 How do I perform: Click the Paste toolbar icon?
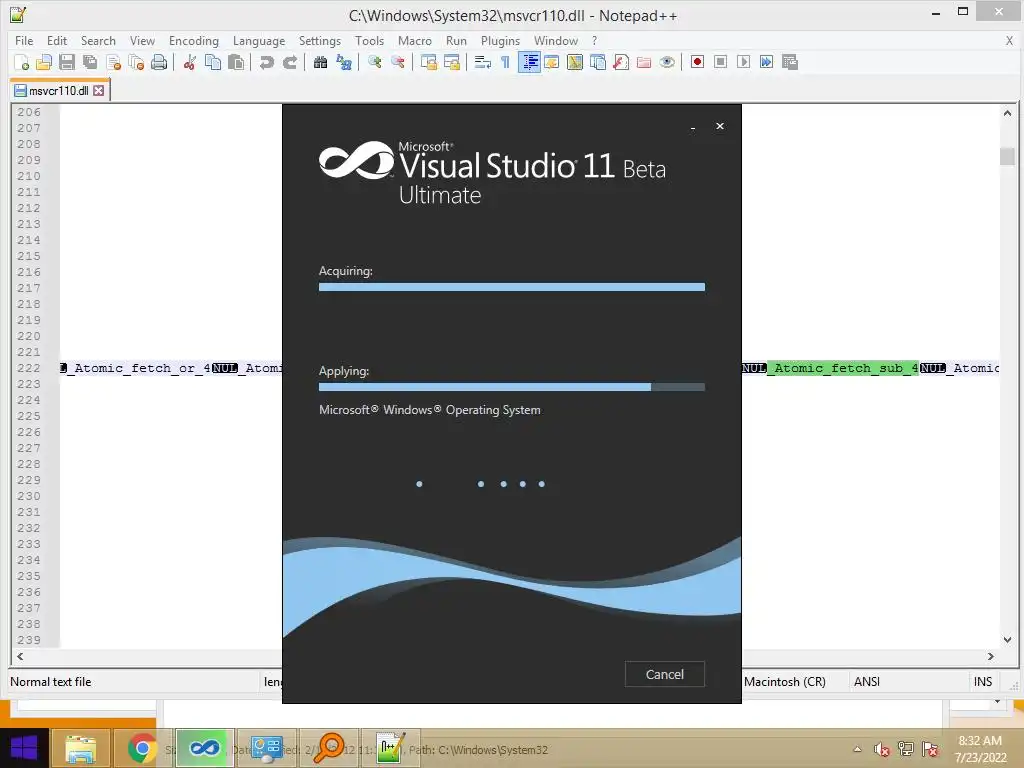(x=236, y=63)
